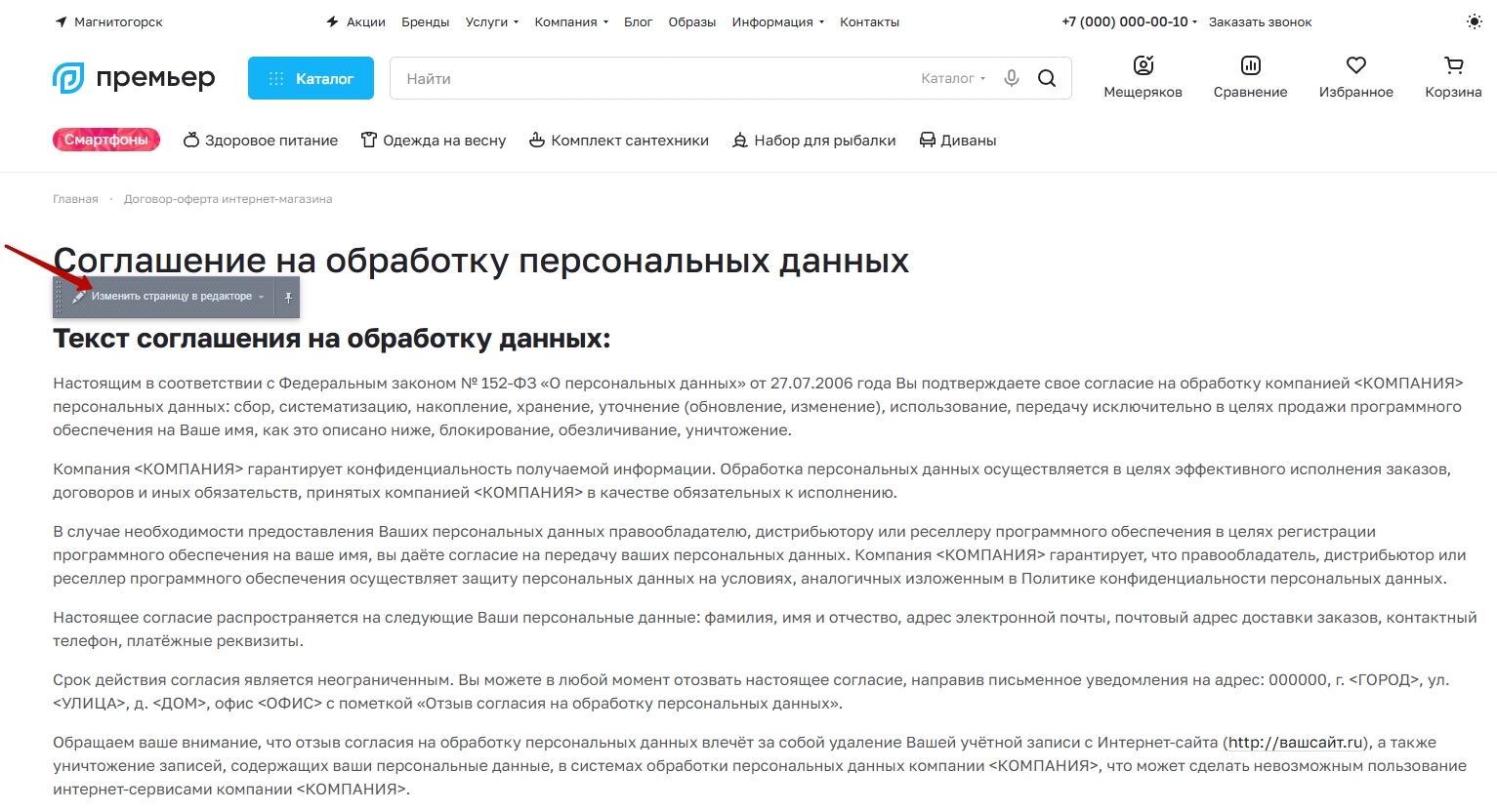This screenshot has height=812, width=1497.
Task: Open the Бренды menu item
Action: tap(426, 21)
